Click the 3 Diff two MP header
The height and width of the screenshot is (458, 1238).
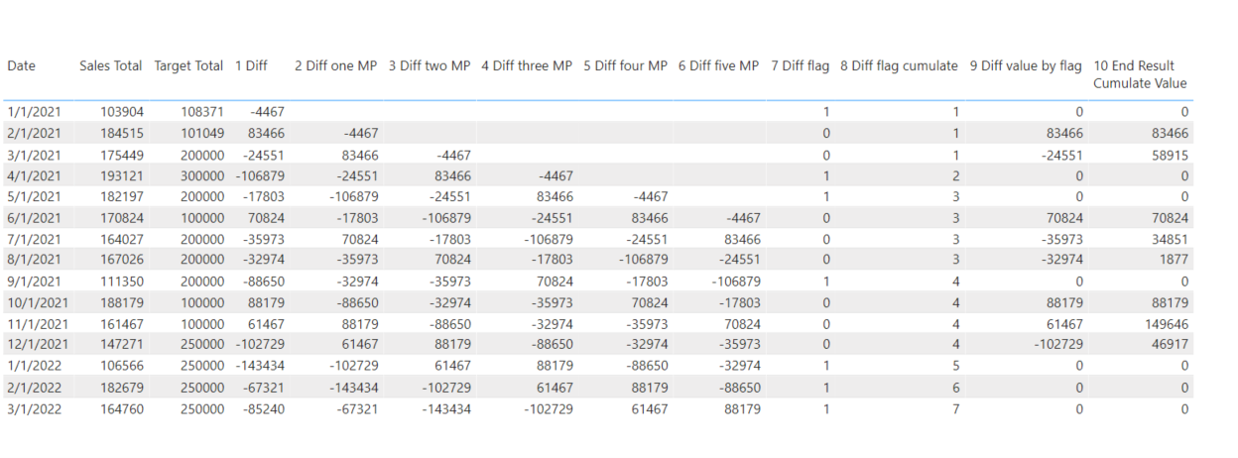coord(429,66)
